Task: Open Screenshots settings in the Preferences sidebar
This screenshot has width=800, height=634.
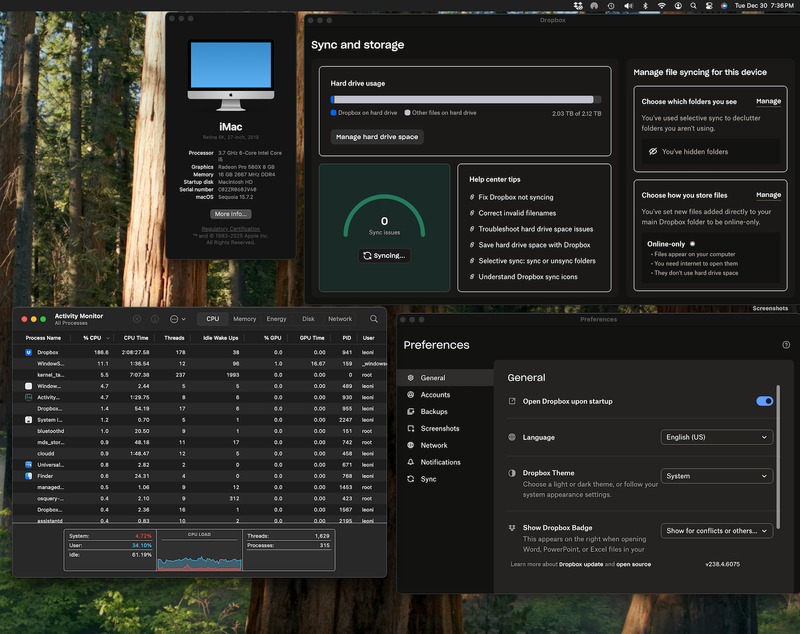Action: [x=439, y=429]
